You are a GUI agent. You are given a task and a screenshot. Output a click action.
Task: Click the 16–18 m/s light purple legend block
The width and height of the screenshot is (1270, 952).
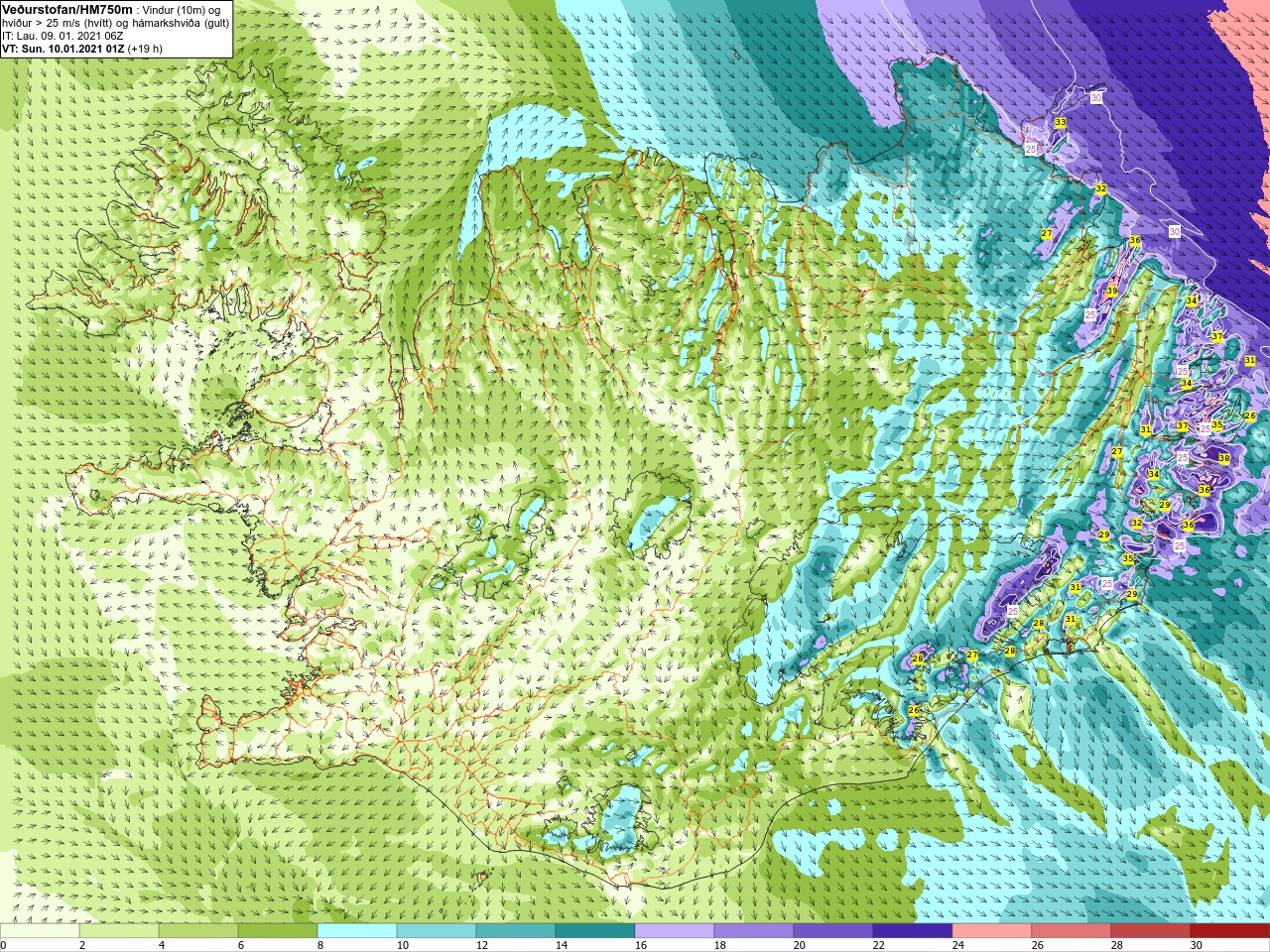click(675, 931)
